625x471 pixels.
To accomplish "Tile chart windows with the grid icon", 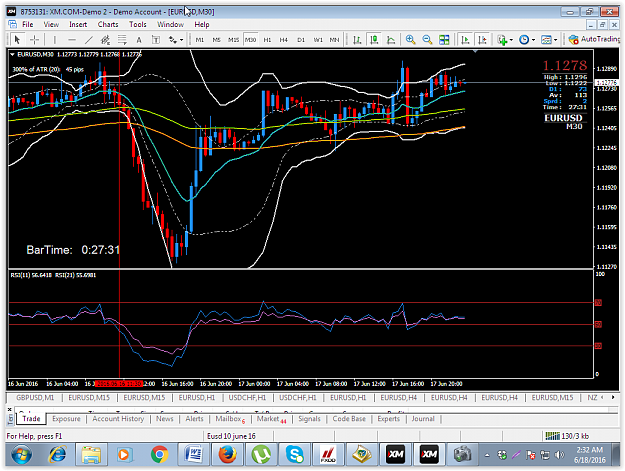I will coord(444,39).
